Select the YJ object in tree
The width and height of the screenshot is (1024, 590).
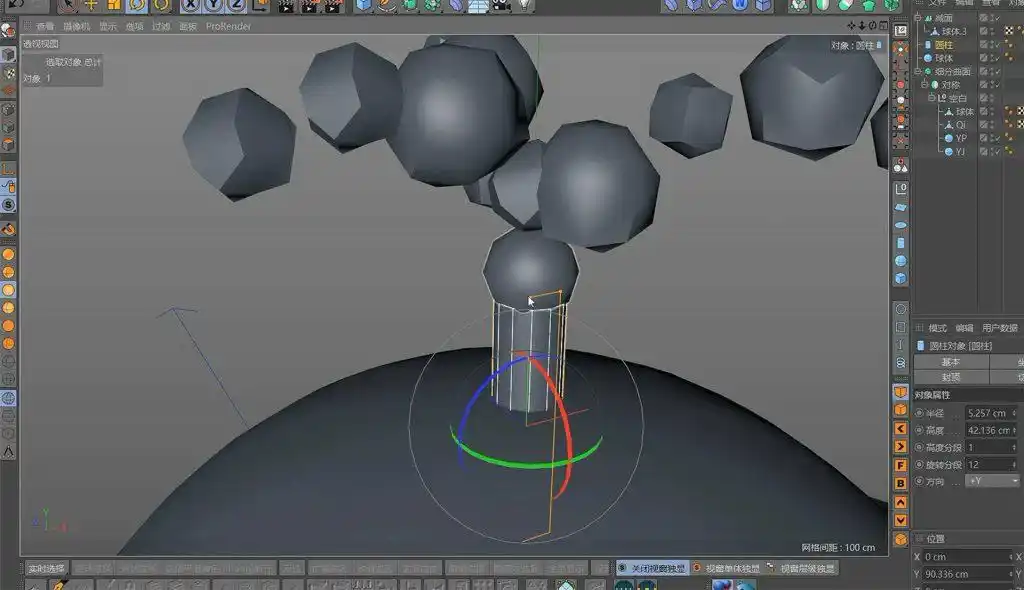[961, 152]
